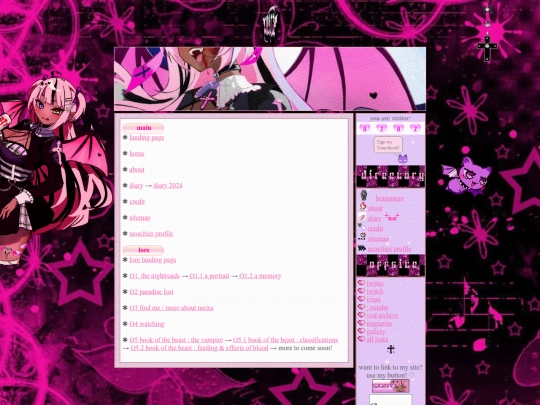This screenshot has width=540, height=405.
Task: Click the 'lore' section heading pill
Action: (x=143, y=250)
